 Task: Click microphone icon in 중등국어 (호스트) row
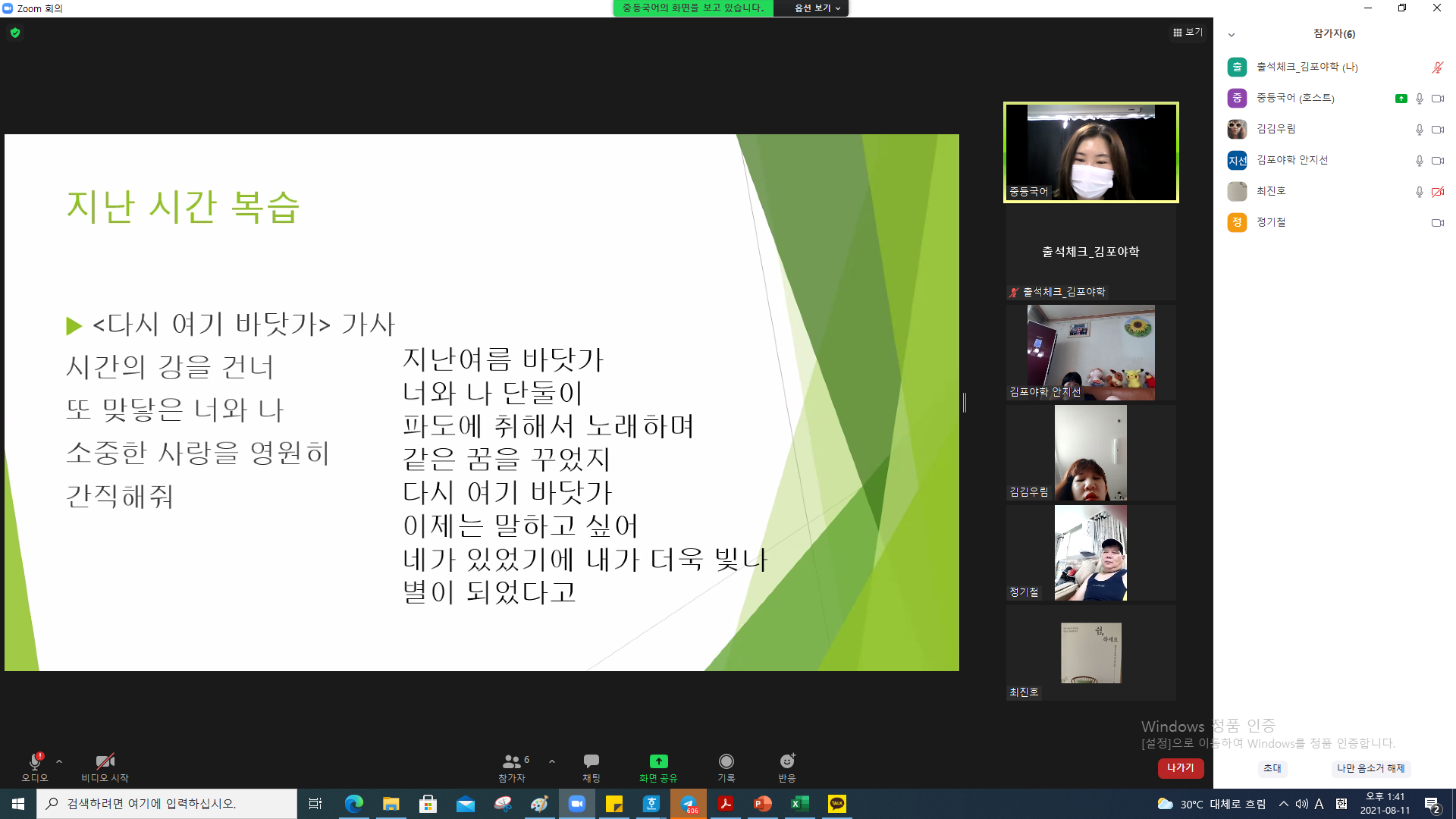pos(1420,99)
